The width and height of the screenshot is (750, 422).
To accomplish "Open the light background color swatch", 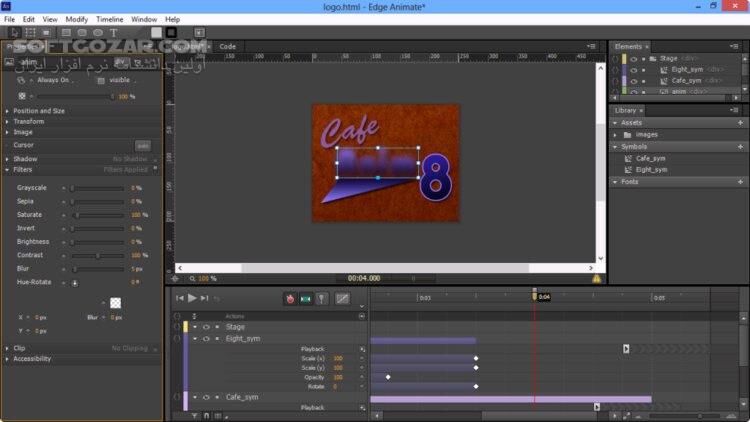I will point(156,33).
